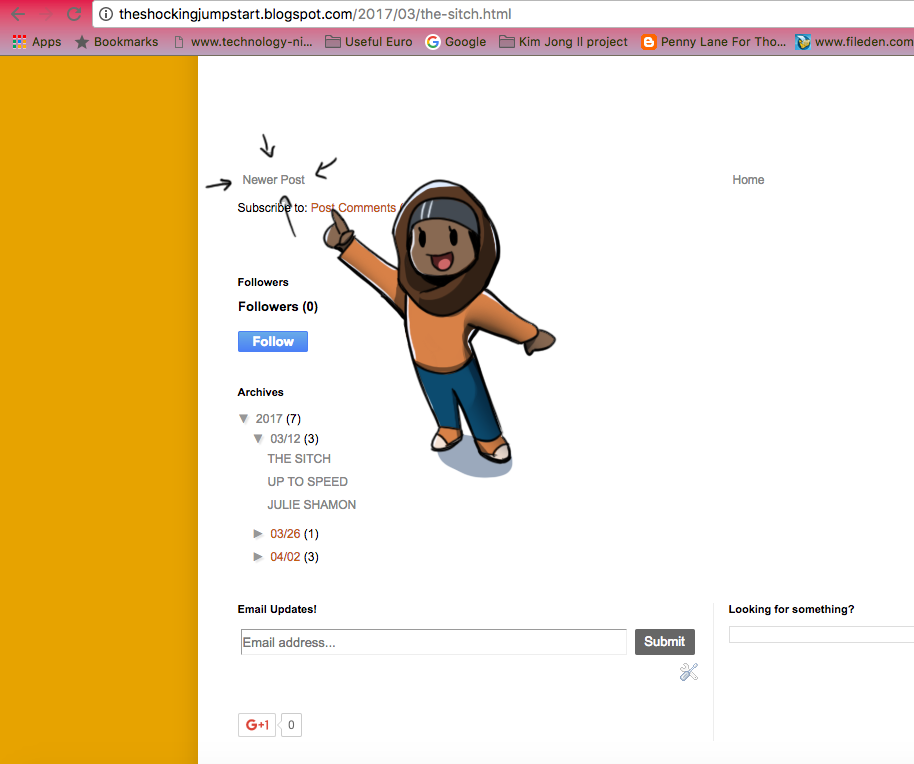The height and width of the screenshot is (764, 914).
Task: Open JULIE SHAMON post
Action: 312,505
